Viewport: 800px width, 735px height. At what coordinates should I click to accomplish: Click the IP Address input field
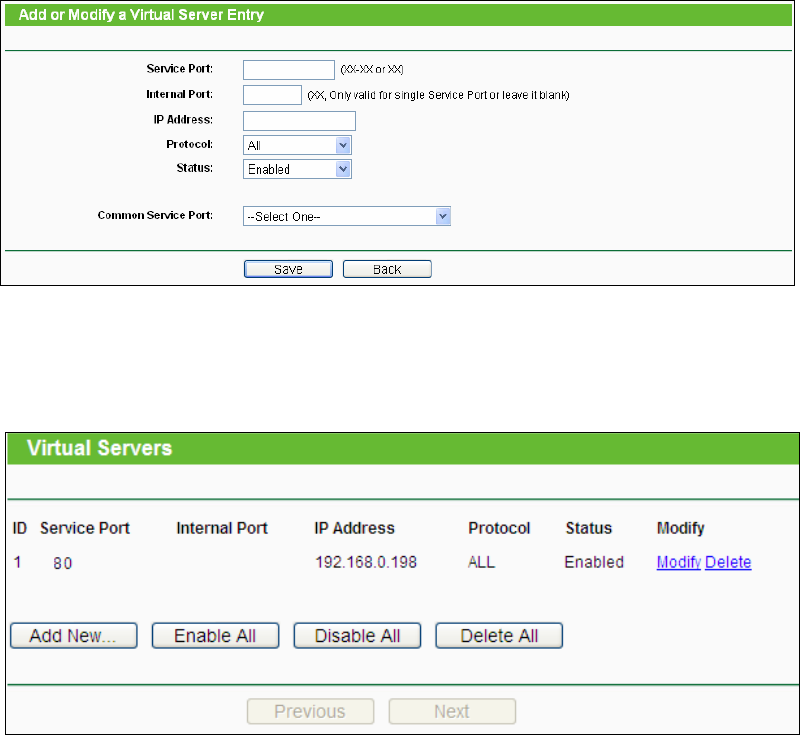coord(299,121)
